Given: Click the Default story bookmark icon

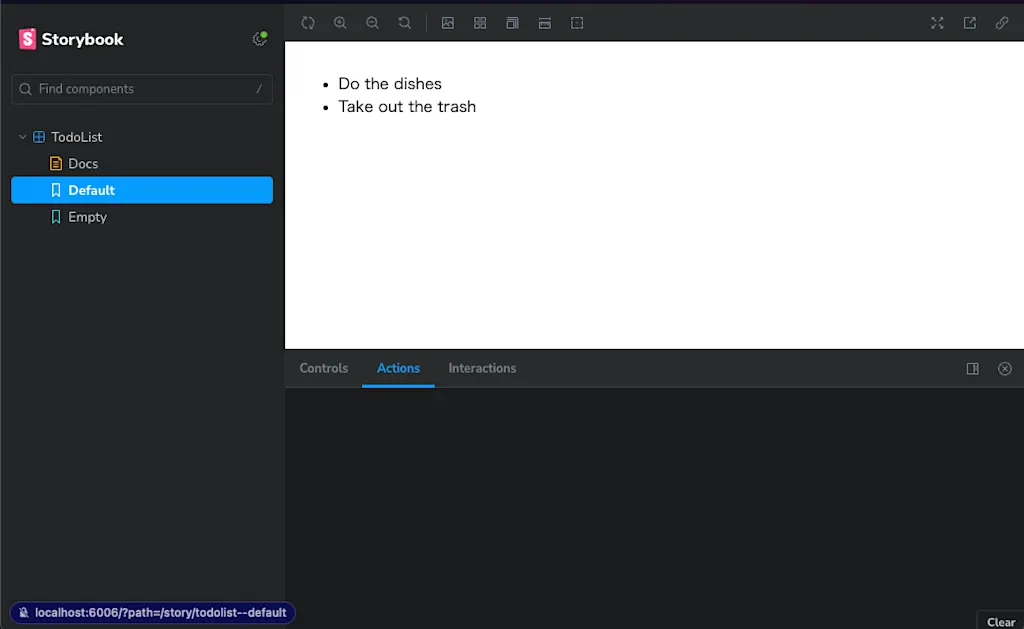Looking at the screenshot, I should (56, 190).
